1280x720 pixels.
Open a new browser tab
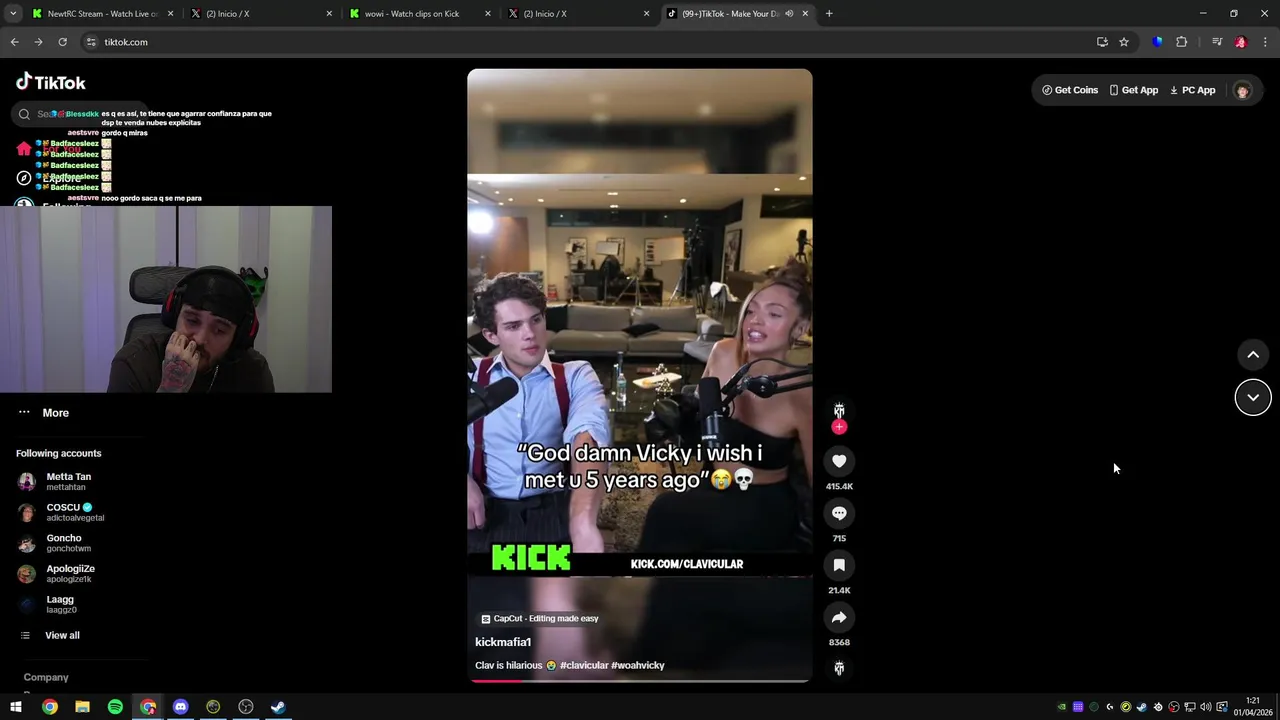(829, 14)
